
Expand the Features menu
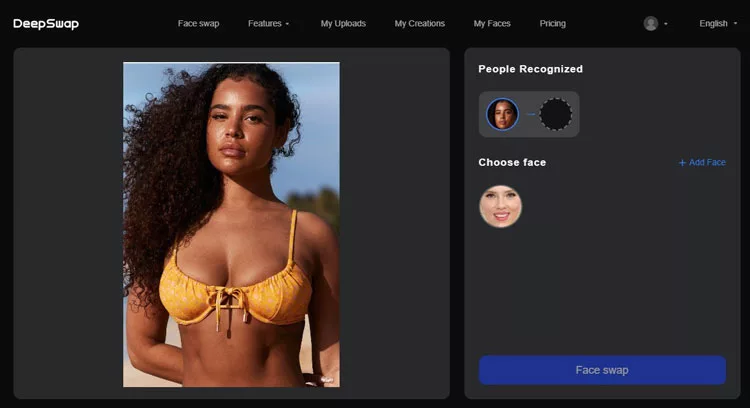pos(268,23)
